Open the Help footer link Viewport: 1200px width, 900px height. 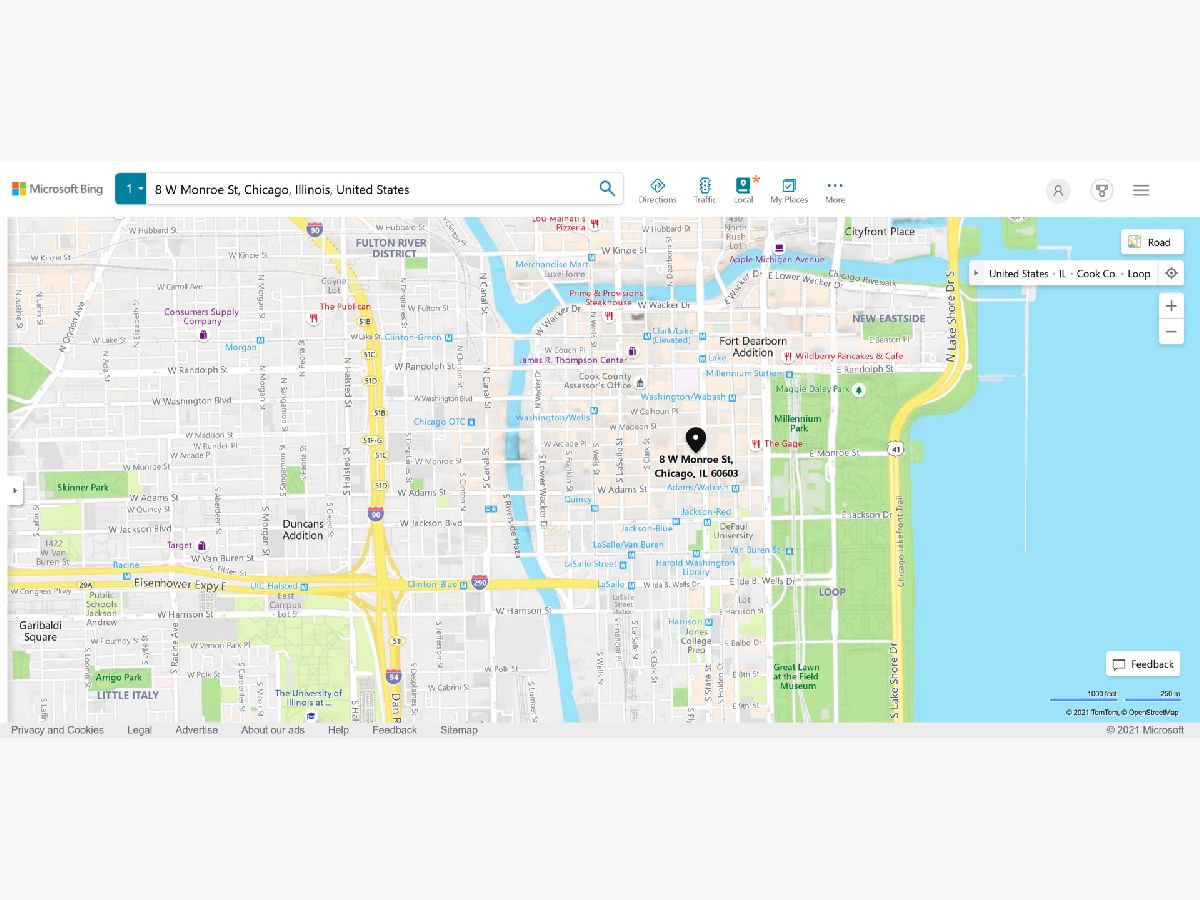coord(338,730)
